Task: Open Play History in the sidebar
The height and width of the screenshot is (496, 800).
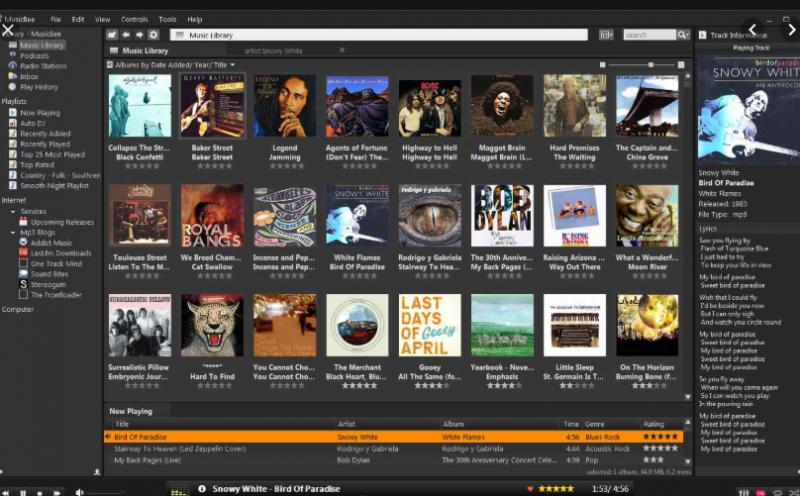Action: 39,87
